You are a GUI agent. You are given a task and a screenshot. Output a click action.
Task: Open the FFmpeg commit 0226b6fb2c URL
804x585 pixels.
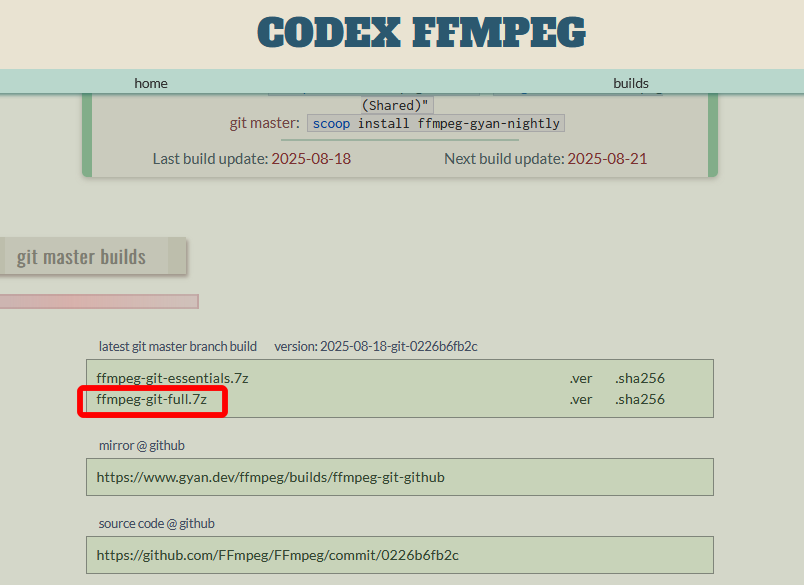click(x=277, y=555)
